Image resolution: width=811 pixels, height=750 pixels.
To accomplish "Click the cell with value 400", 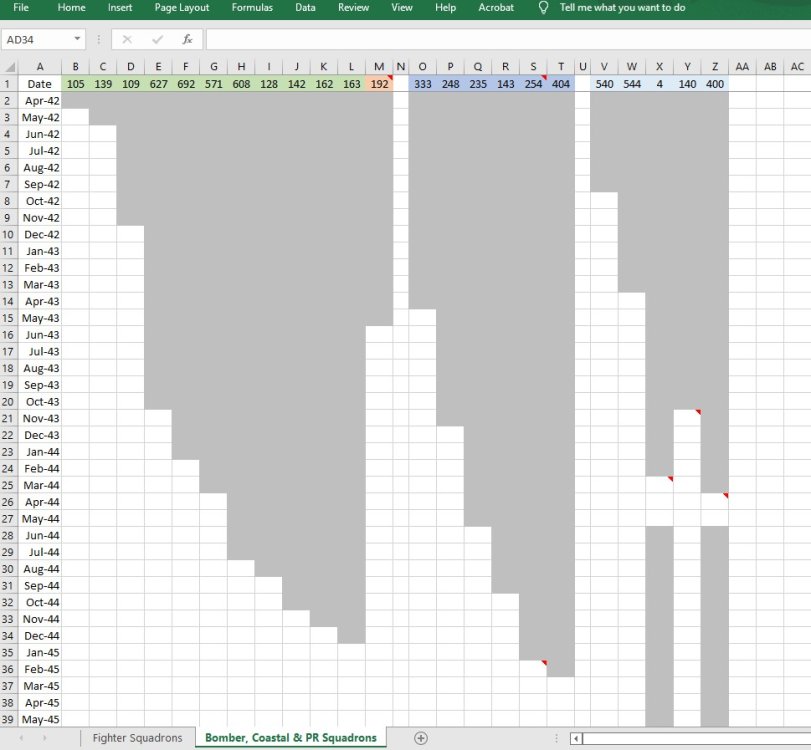I will tap(715, 84).
